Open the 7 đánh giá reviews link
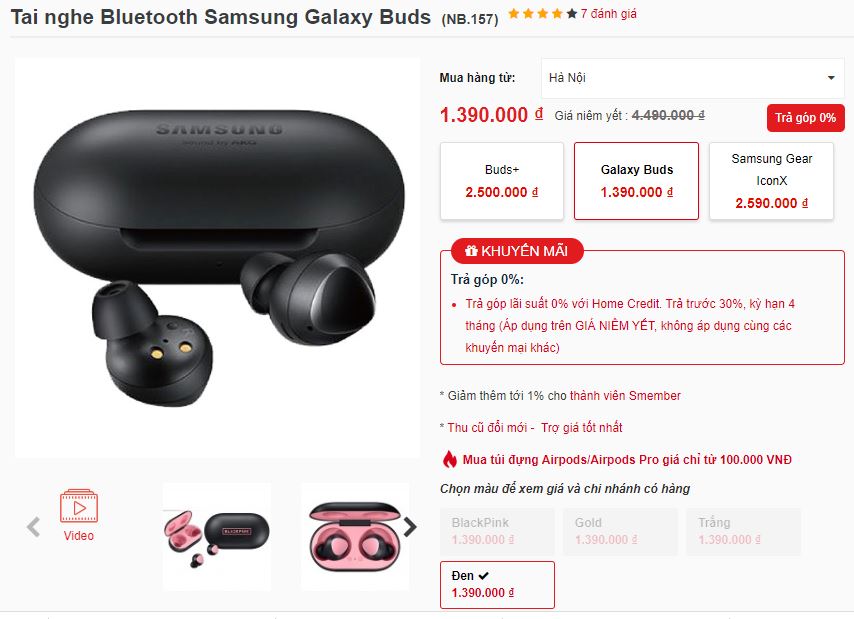 [608, 14]
